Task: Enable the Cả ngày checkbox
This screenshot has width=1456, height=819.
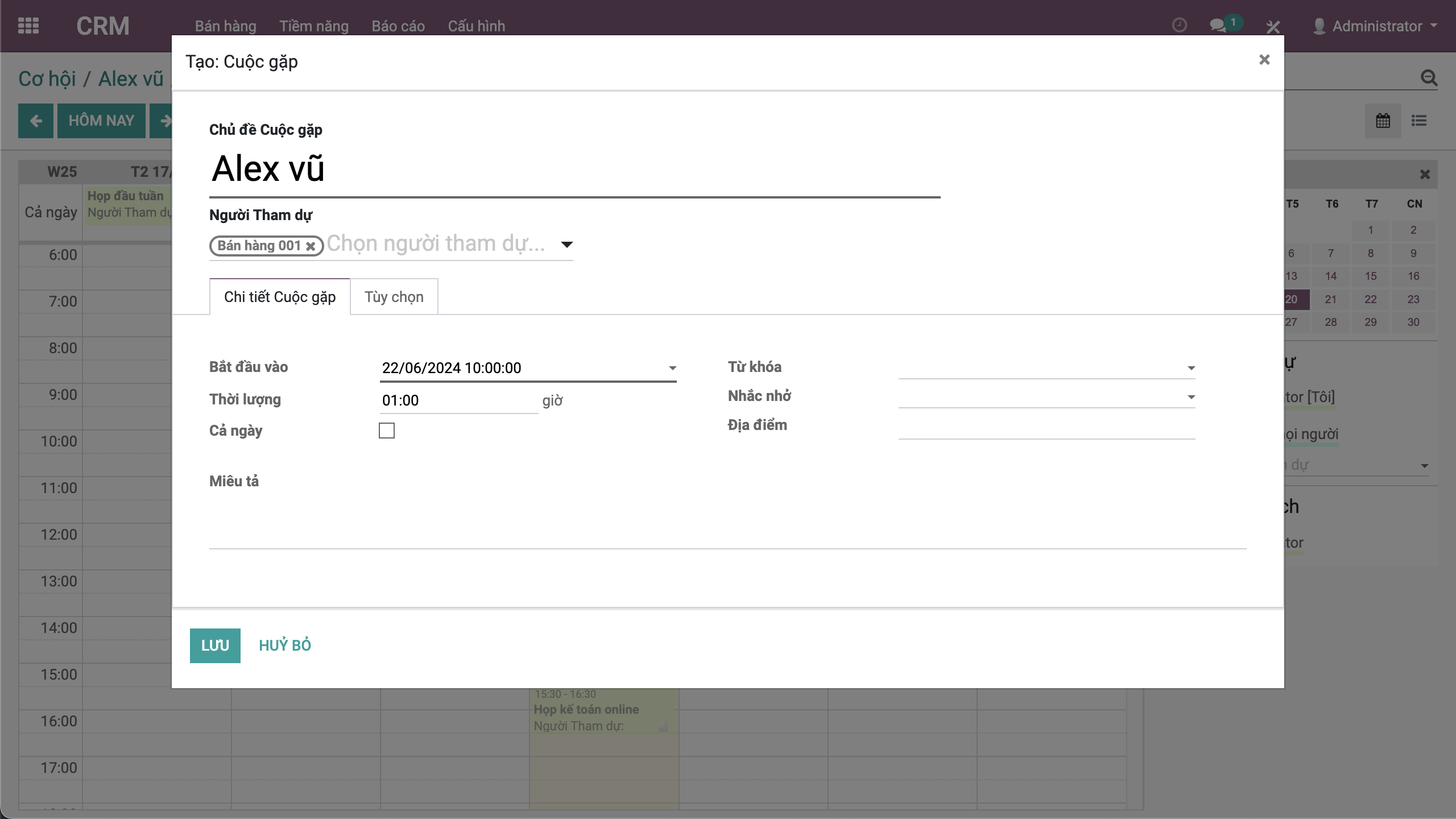Action: [x=387, y=431]
